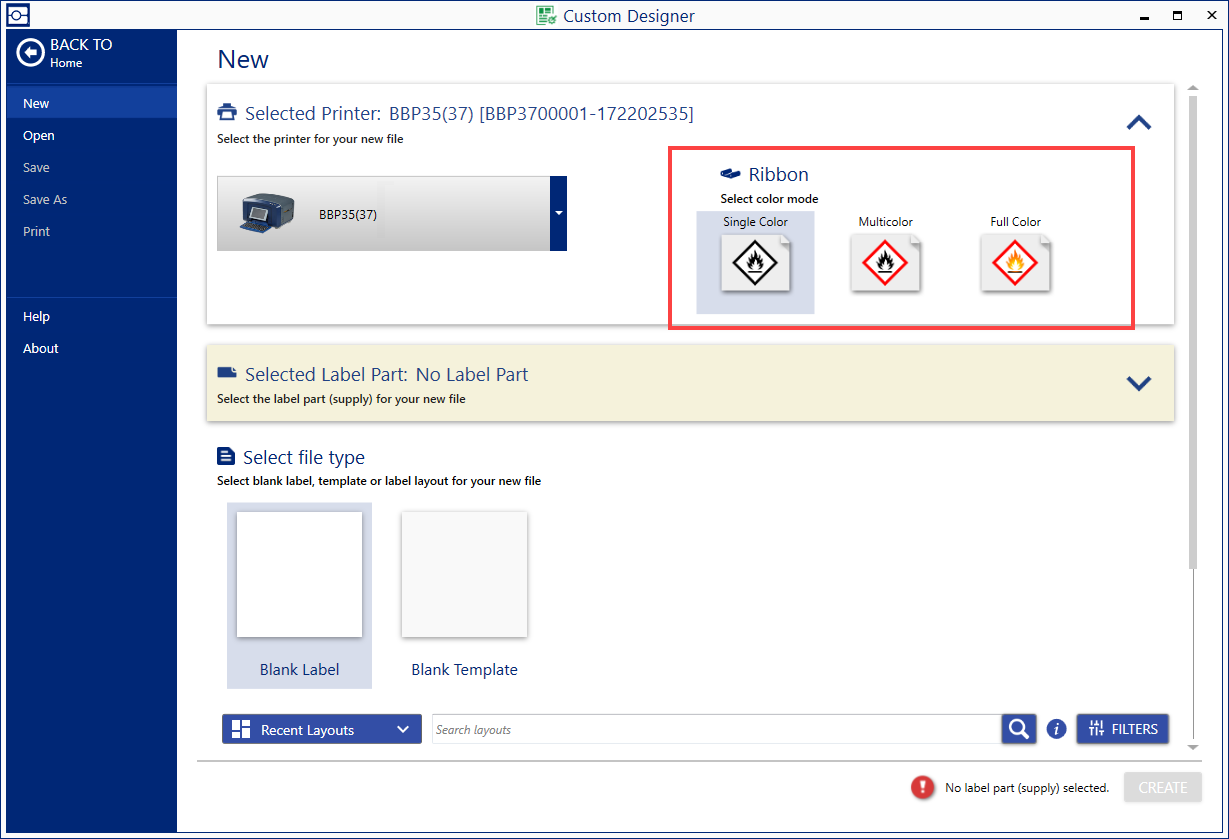1229x839 pixels.
Task: Choose the Blank Template thumbnail
Action: 464,575
